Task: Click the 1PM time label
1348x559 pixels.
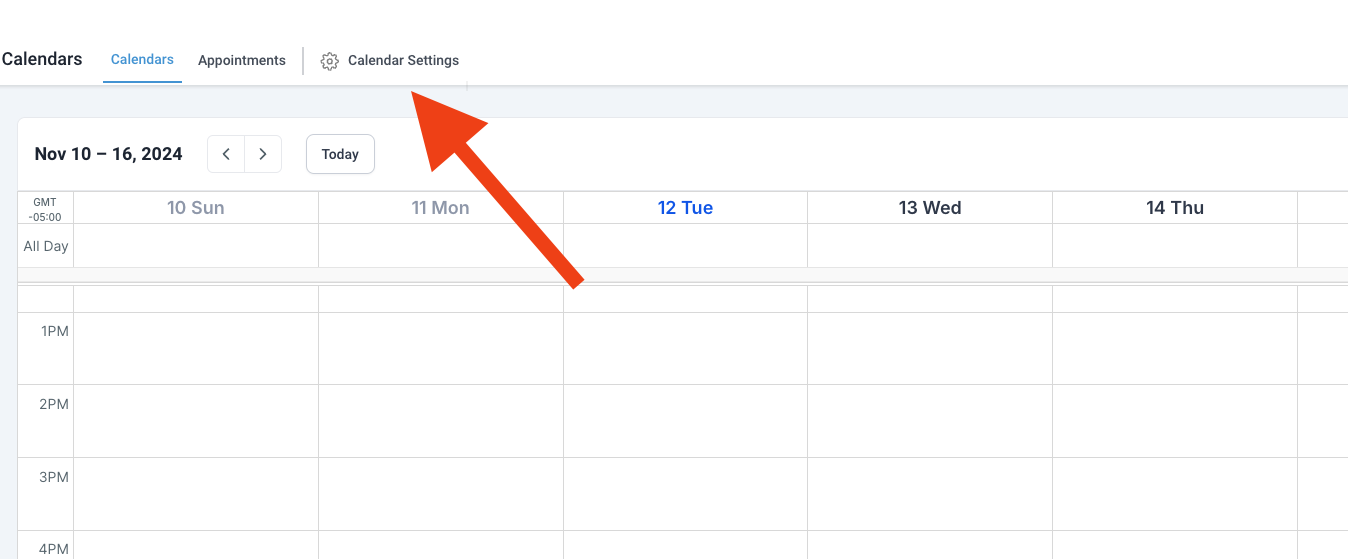Action: (55, 331)
